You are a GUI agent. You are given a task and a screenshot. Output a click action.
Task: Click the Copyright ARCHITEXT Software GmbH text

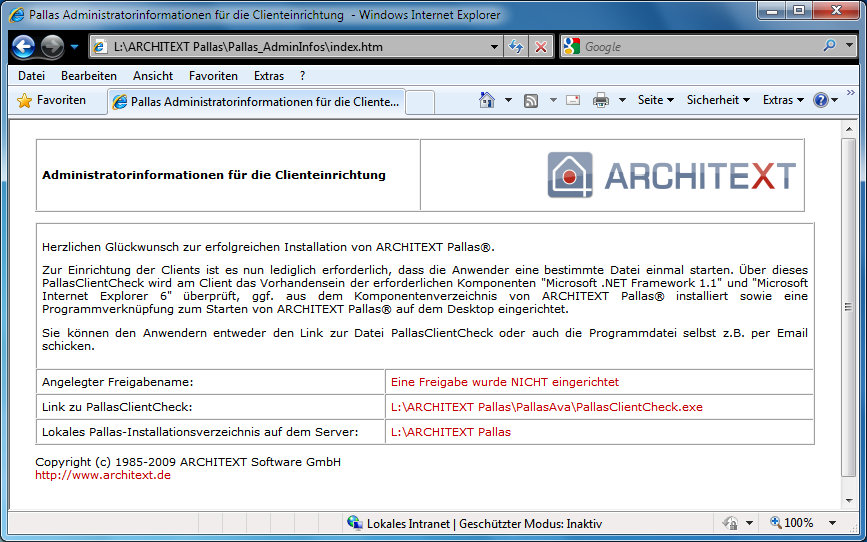(188, 462)
